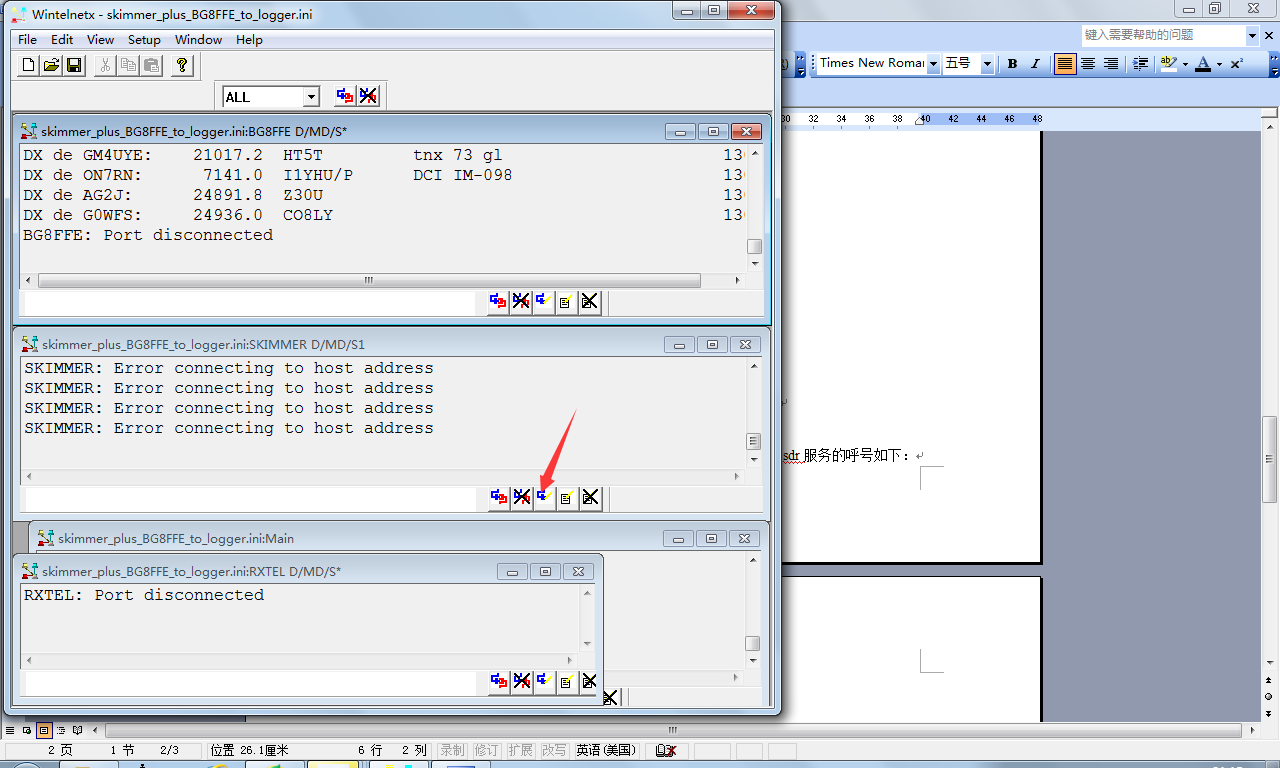Clear the SKIMMER window with crossed note icon
Screen dimensions: 1280x768
point(590,497)
